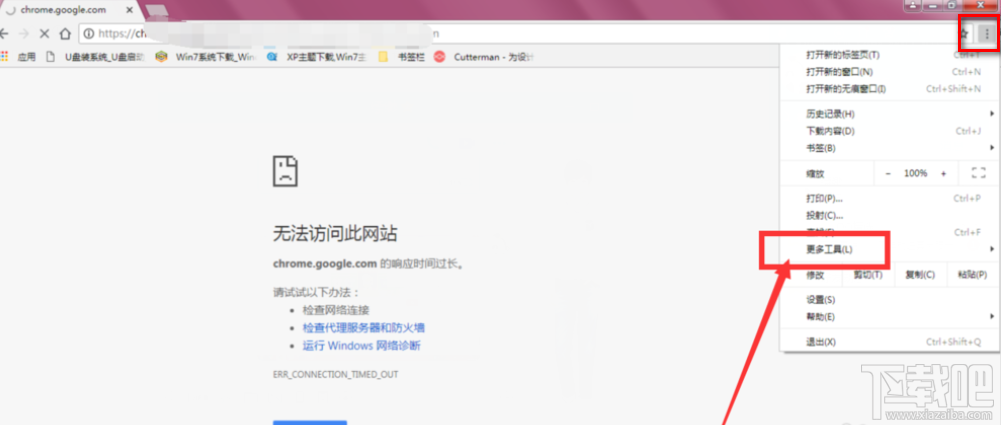Click the 检查网络连接 suggestion text
The width and height of the screenshot is (1001, 425).
tap(336, 310)
